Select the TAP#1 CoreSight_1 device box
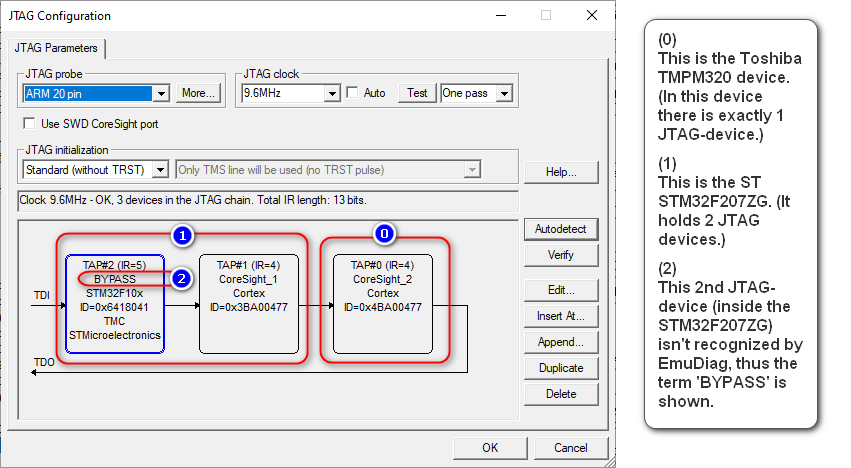This screenshot has width=851, height=468. tap(249, 304)
